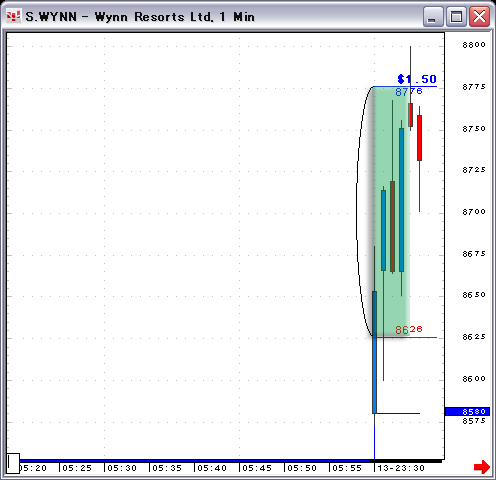Click the small white box beside 05:20

click(13, 463)
